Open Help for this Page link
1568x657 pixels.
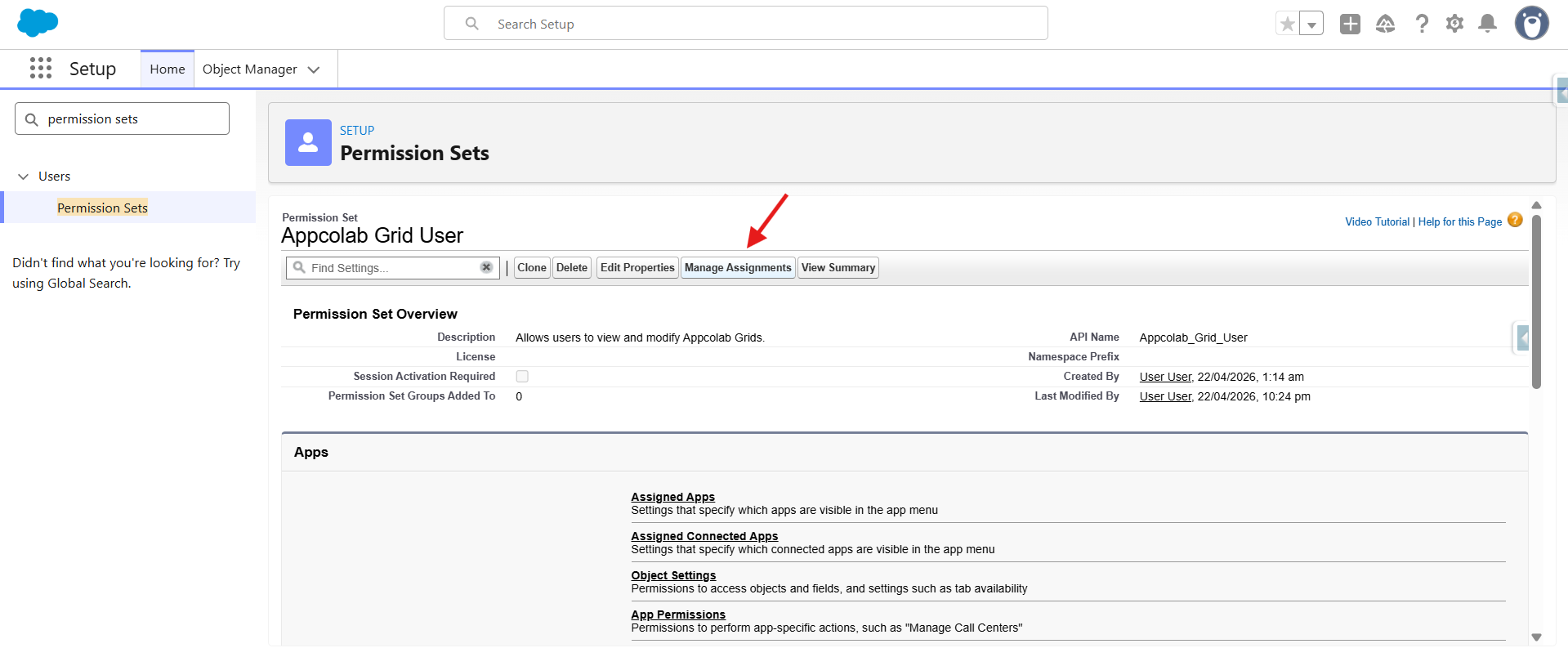click(x=1460, y=221)
